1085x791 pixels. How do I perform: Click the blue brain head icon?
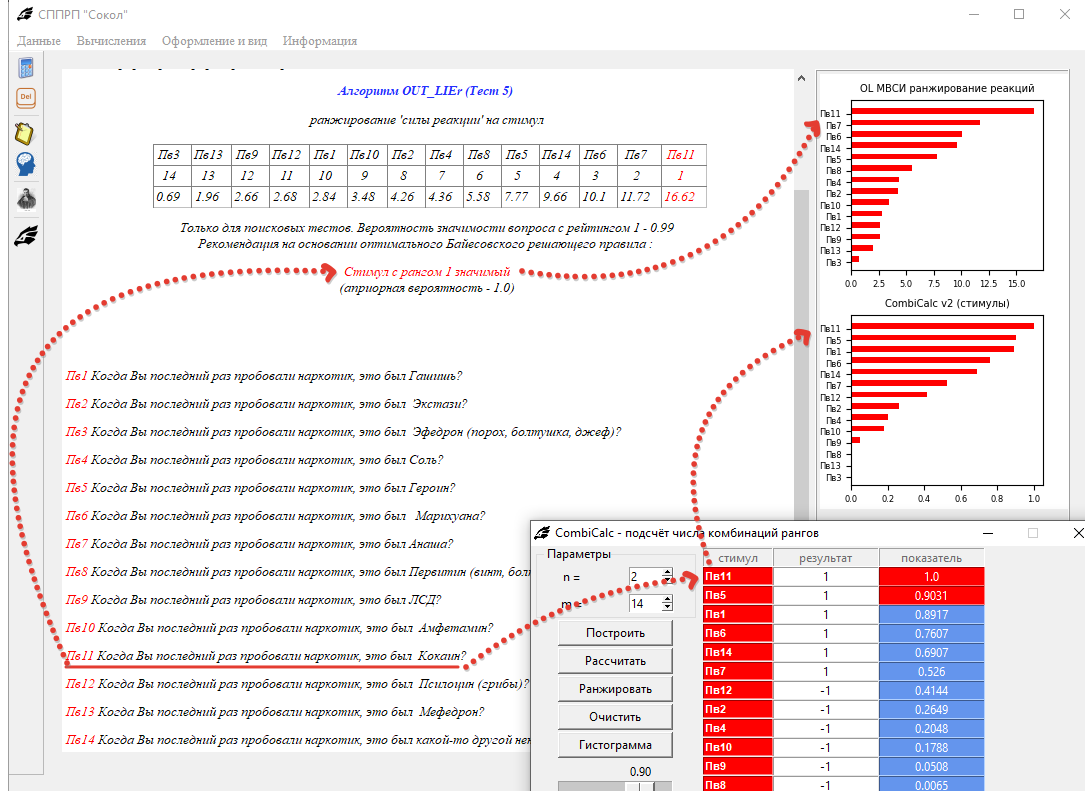coord(26,165)
